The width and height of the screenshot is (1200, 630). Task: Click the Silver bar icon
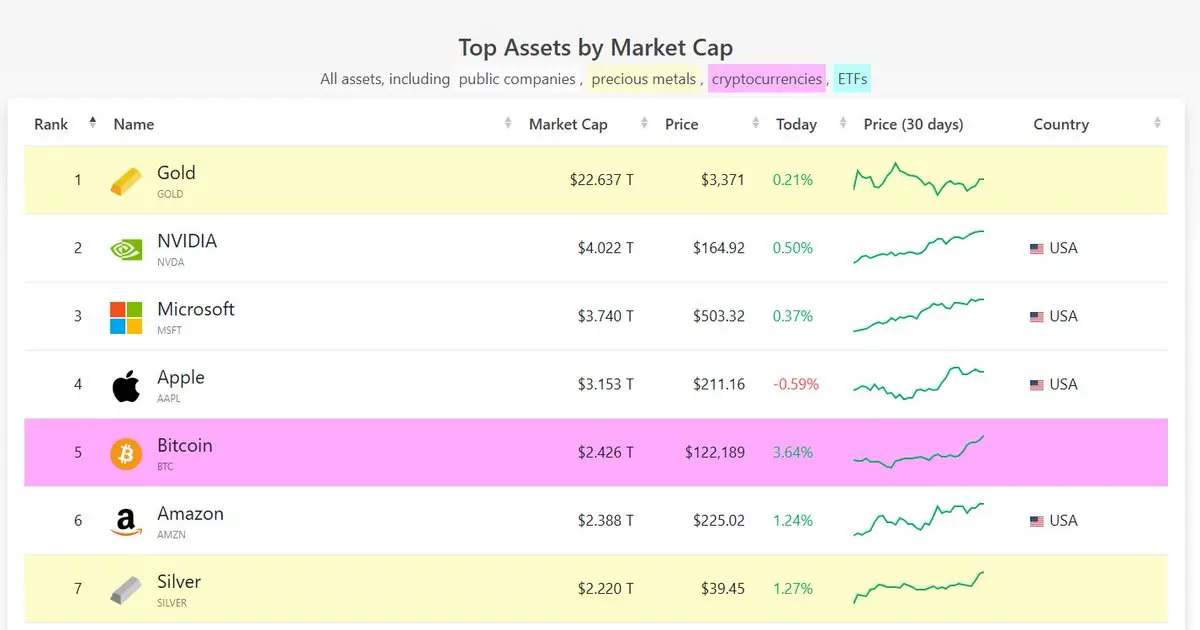point(126,589)
